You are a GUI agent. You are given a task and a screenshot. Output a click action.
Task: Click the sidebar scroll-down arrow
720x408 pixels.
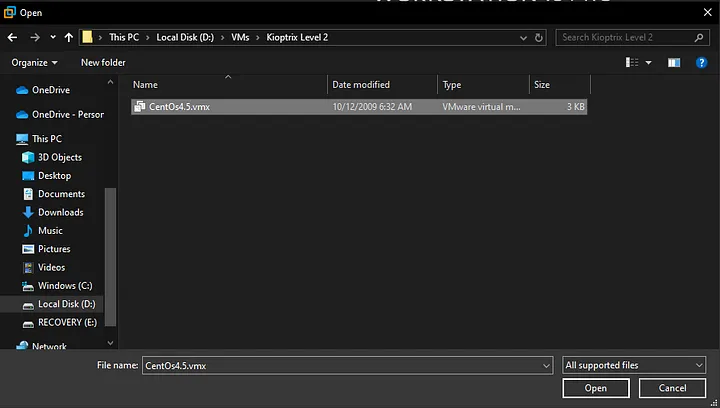point(110,342)
